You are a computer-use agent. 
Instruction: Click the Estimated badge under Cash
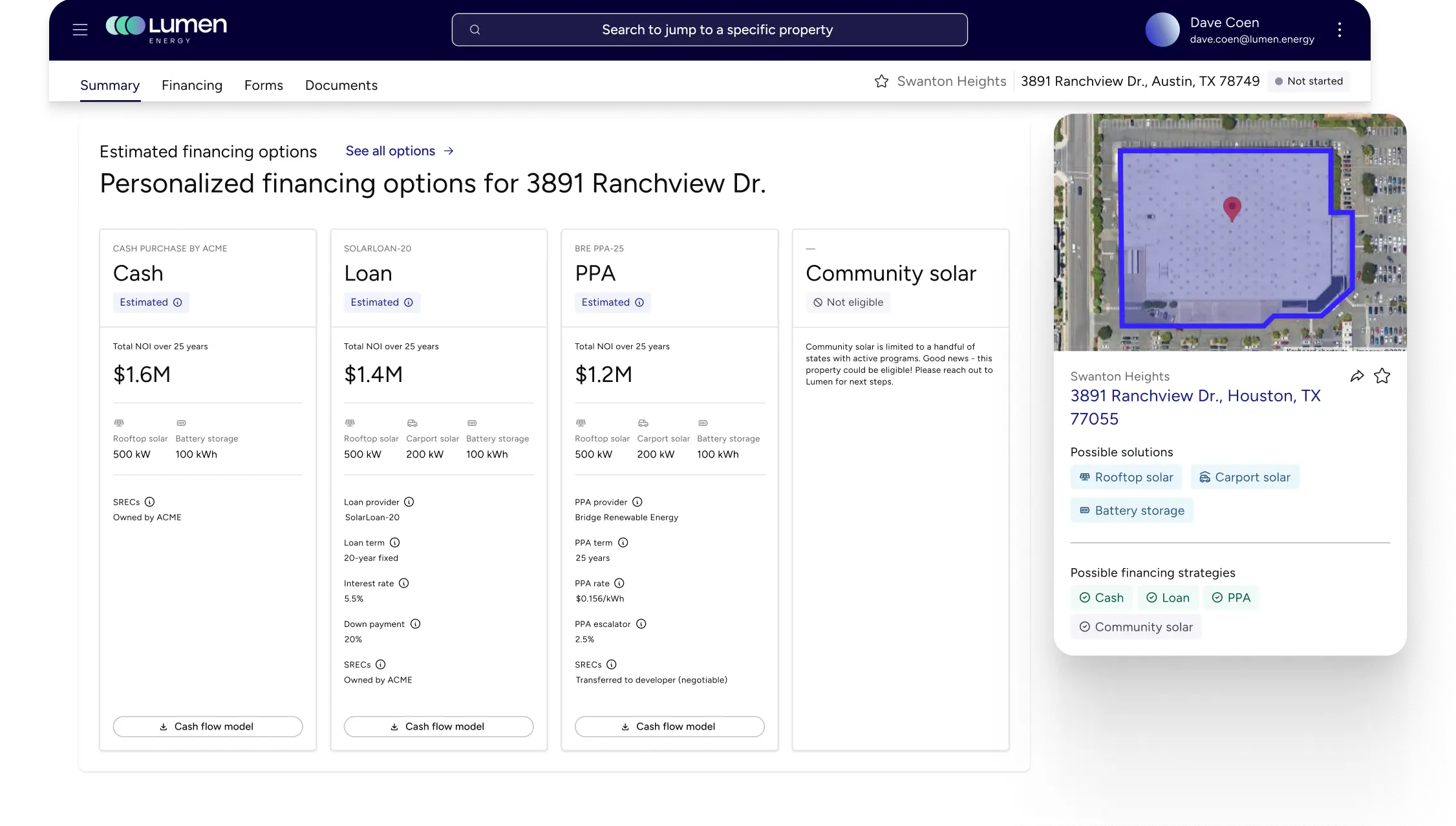[x=151, y=302]
